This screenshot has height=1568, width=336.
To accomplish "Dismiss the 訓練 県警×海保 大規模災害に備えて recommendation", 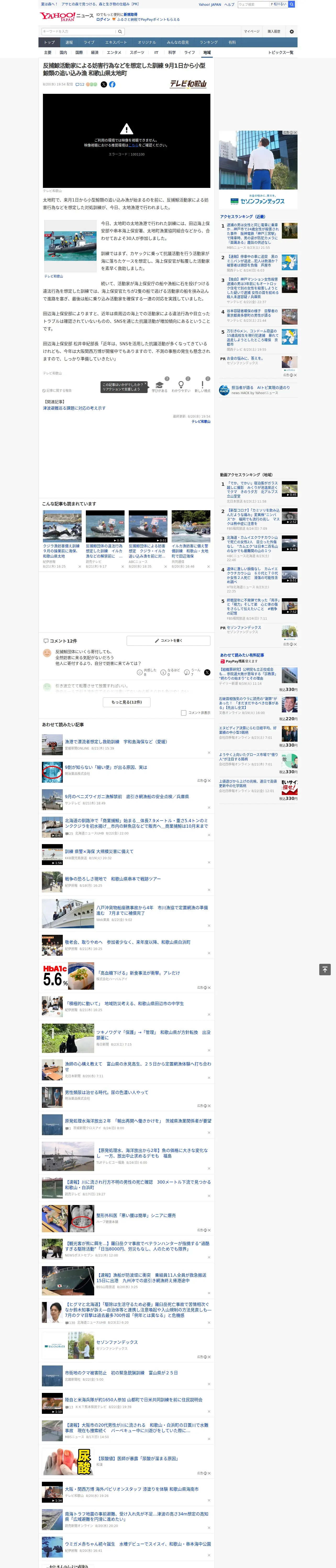I will [209, 862].
